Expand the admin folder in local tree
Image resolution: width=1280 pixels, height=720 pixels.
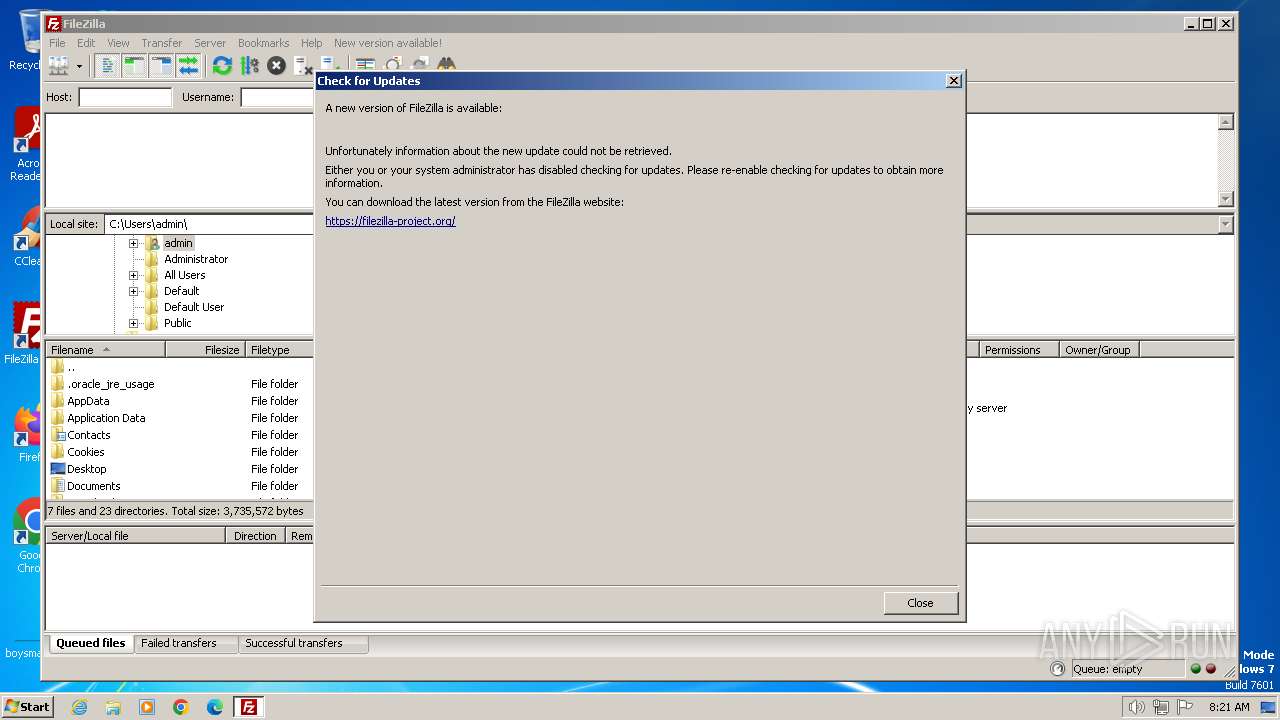pyautogui.click(x=133, y=243)
